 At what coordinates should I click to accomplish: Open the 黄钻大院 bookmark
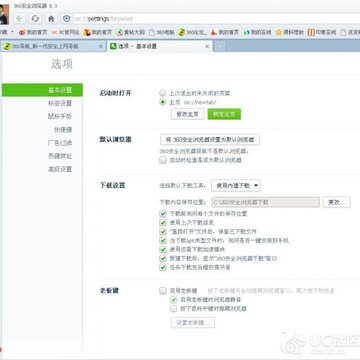[x=130, y=32]
